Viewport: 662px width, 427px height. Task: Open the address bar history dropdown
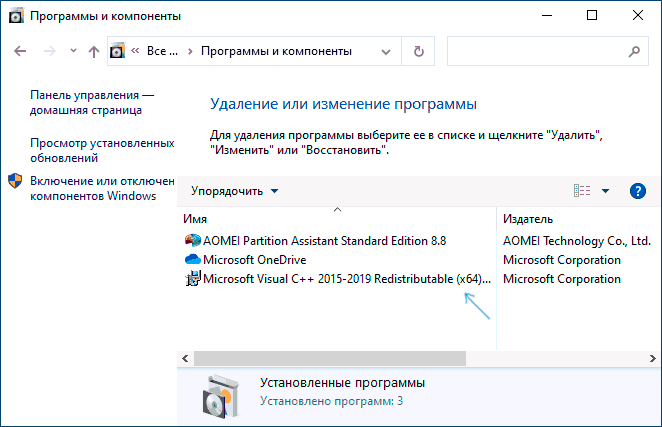tap(385, 52)
